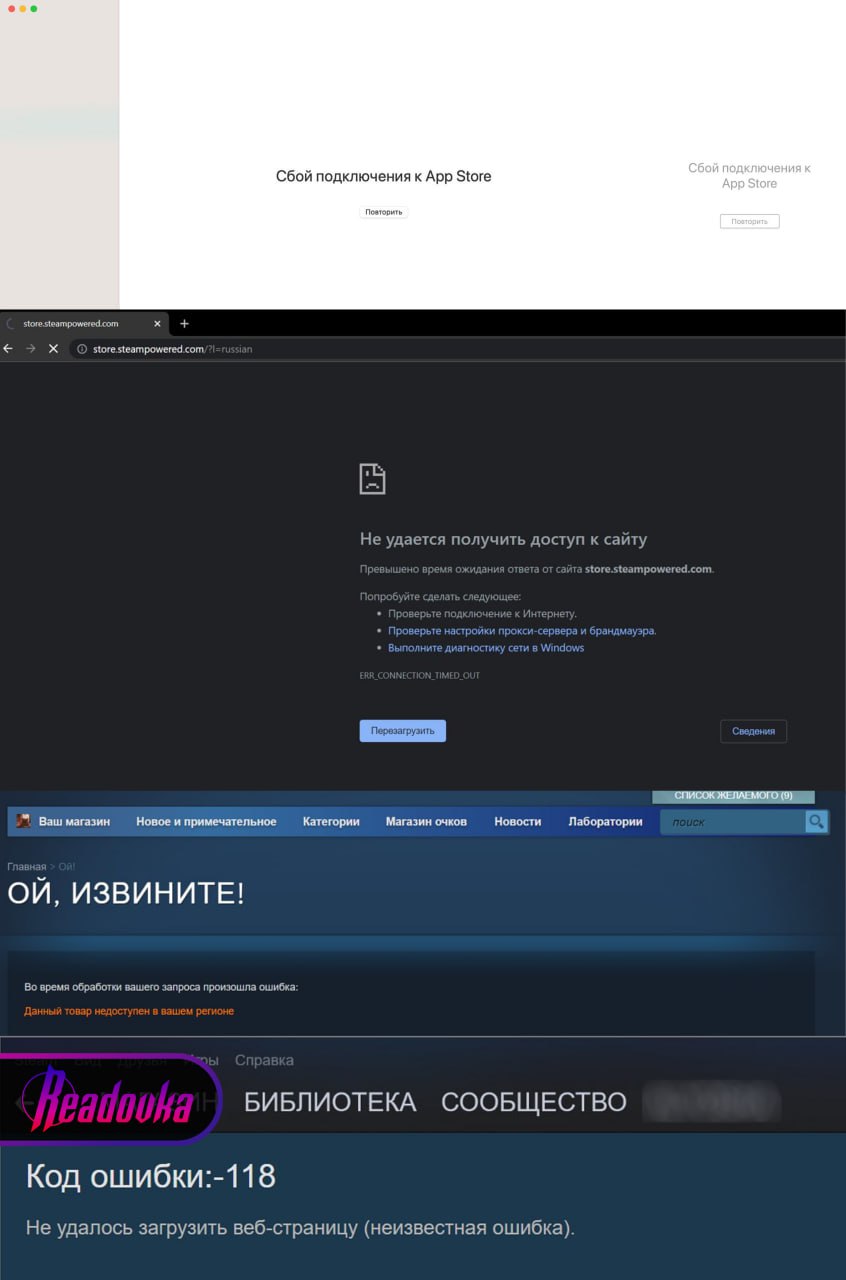Click the magnifier search icon in Steam
The width and height of the screenshot is (846, 1280).
(817, 822)
